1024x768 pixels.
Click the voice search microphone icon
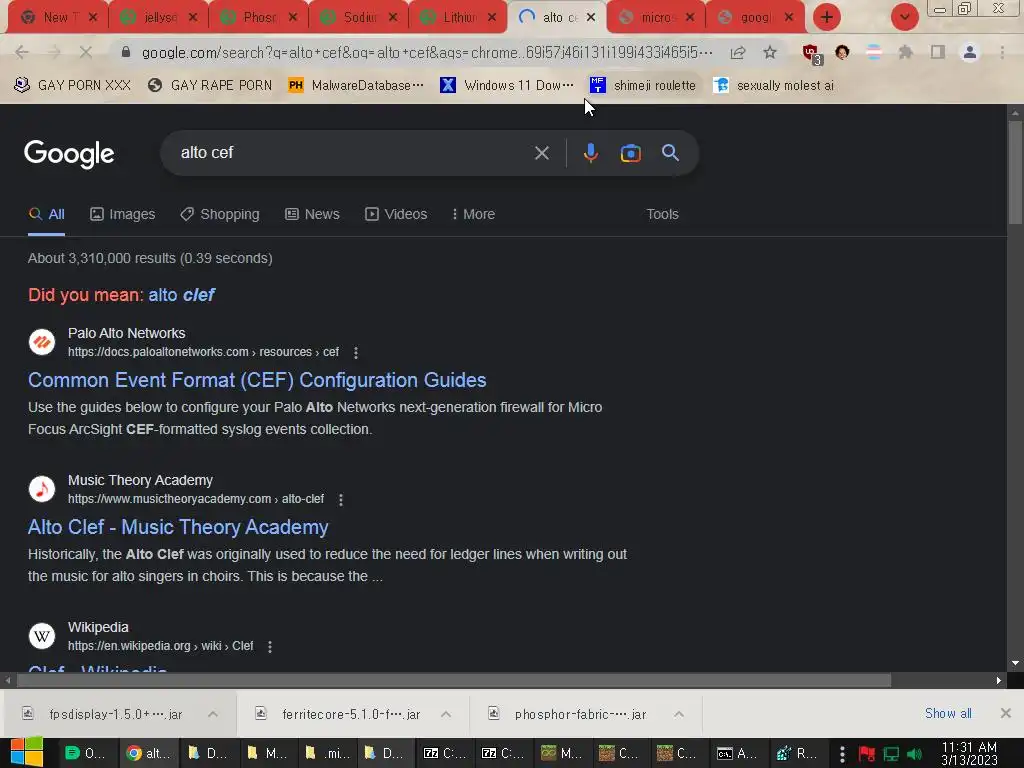(590, 153)
